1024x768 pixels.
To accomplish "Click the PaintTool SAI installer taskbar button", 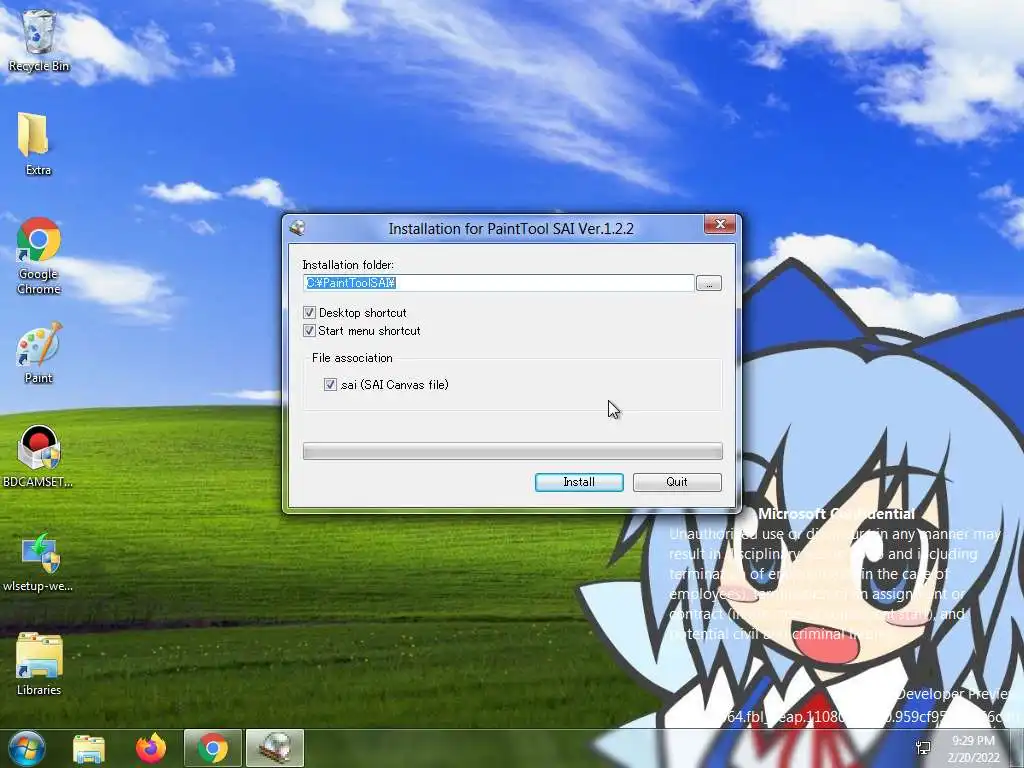I will (275, 748).
